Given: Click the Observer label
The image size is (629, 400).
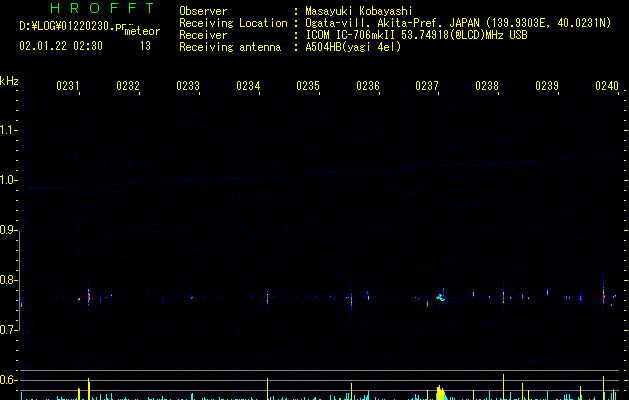Looking at the screenshot, I should (x=203, y=11).
